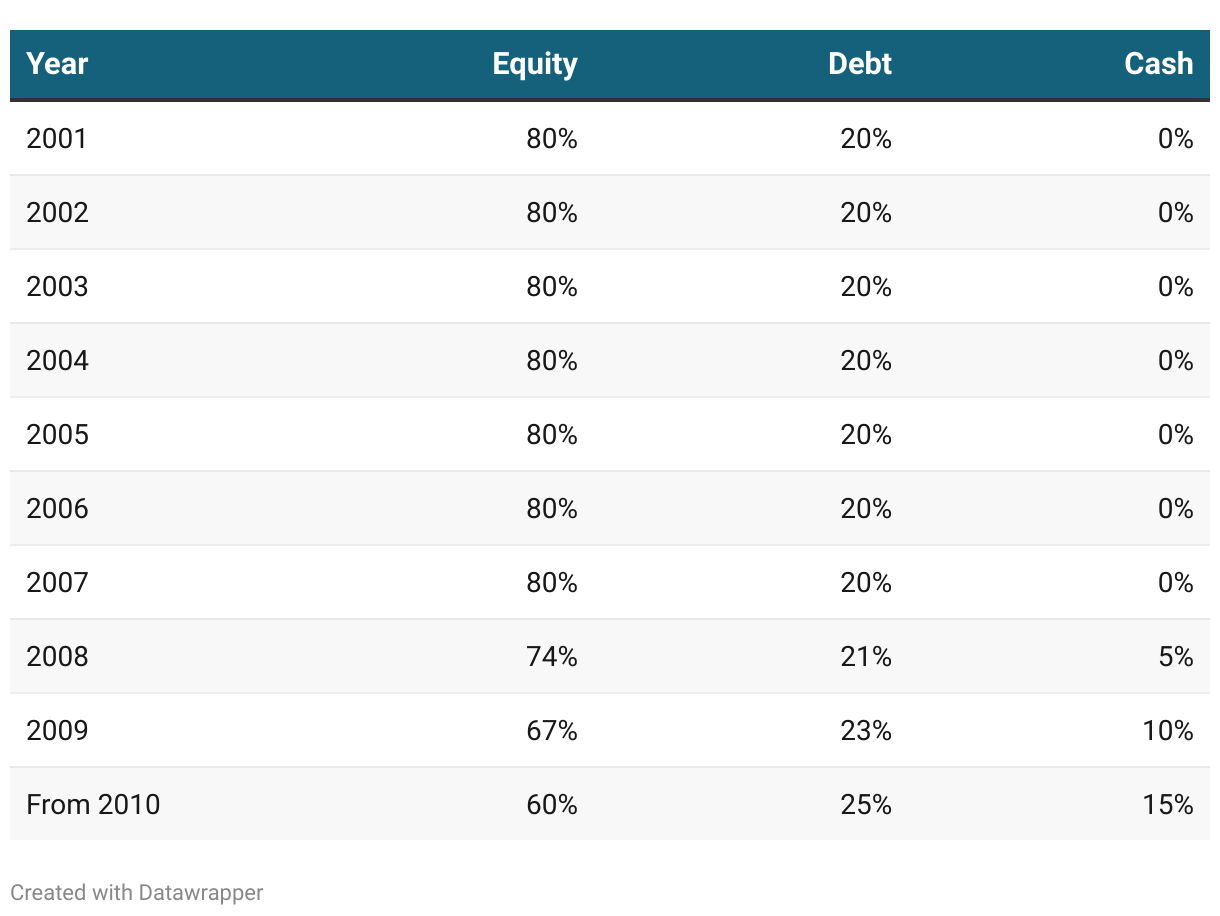Click the Cash column header
The width and height of the screenshot is (1220, 916).
(1159, 64)
